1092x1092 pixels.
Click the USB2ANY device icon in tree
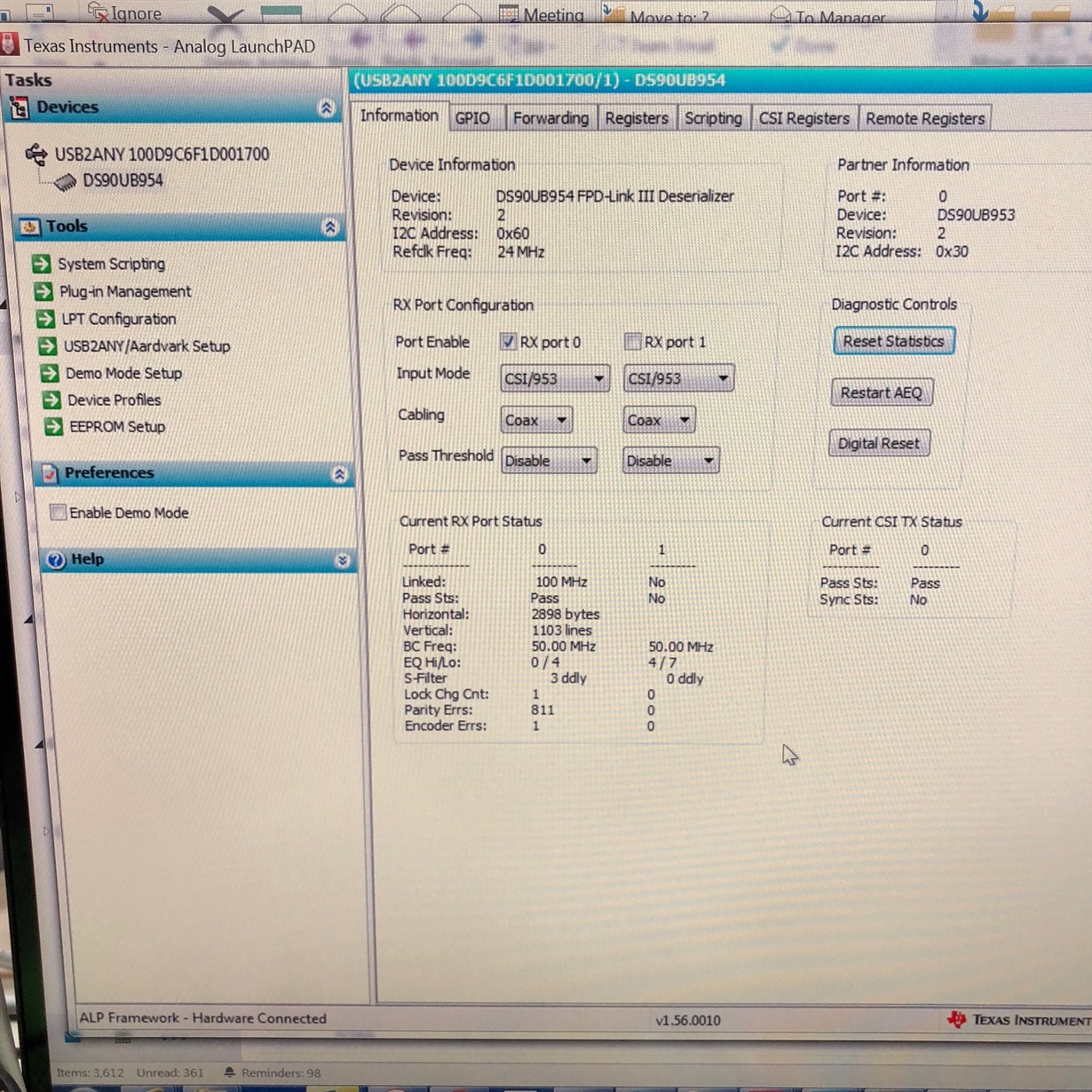tap(36, 154)
